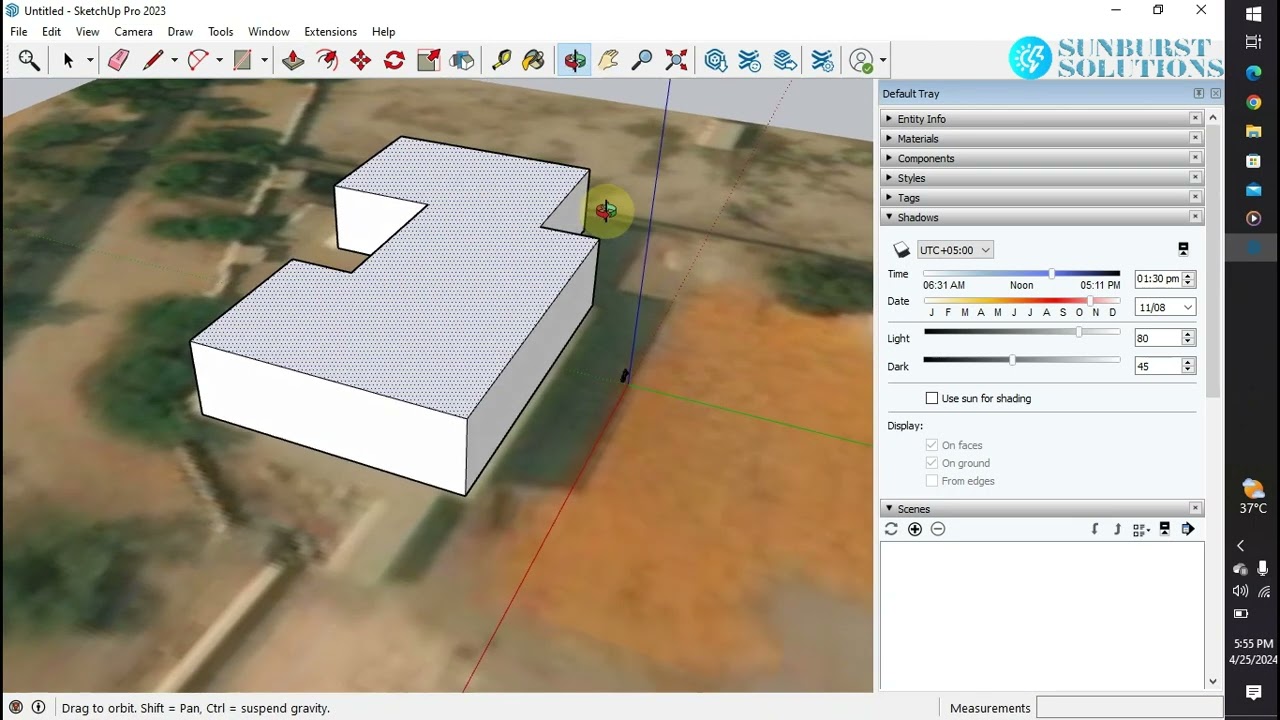Click on the Time slider handle
The height and width of the screenshot is (720, 1280).
click(1051, 273)
